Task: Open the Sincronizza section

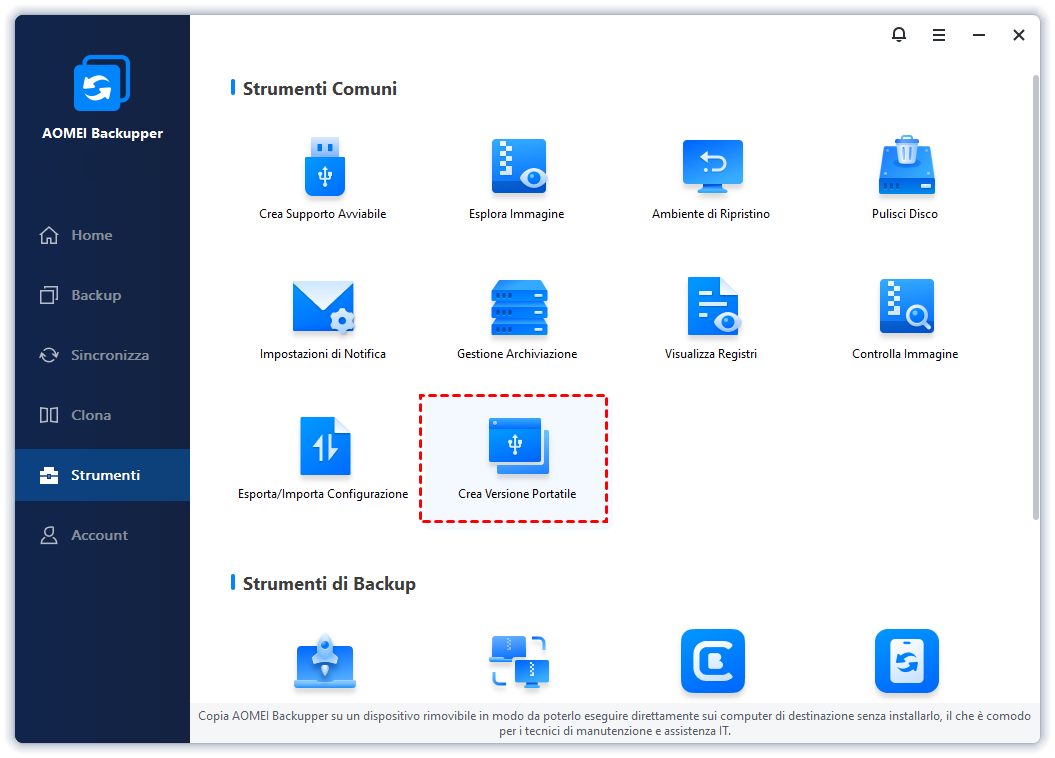Action: point(102,355)
